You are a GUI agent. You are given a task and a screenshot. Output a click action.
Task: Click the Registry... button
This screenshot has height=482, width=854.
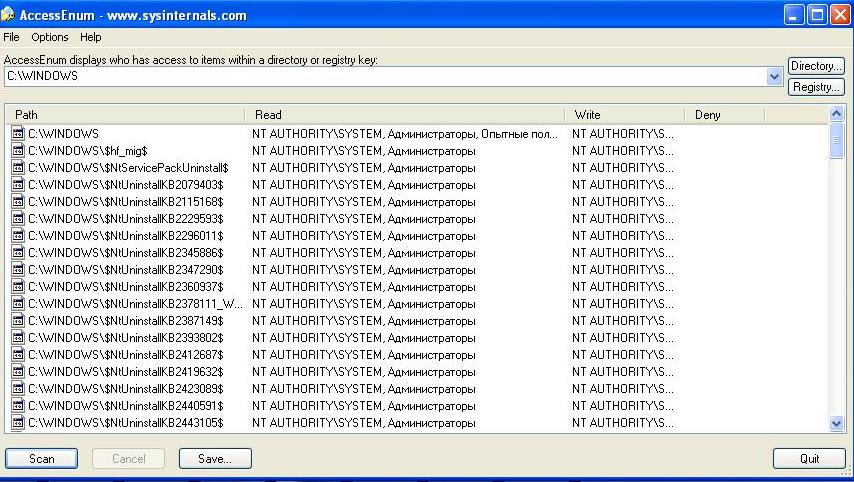(x=816, y=87)
